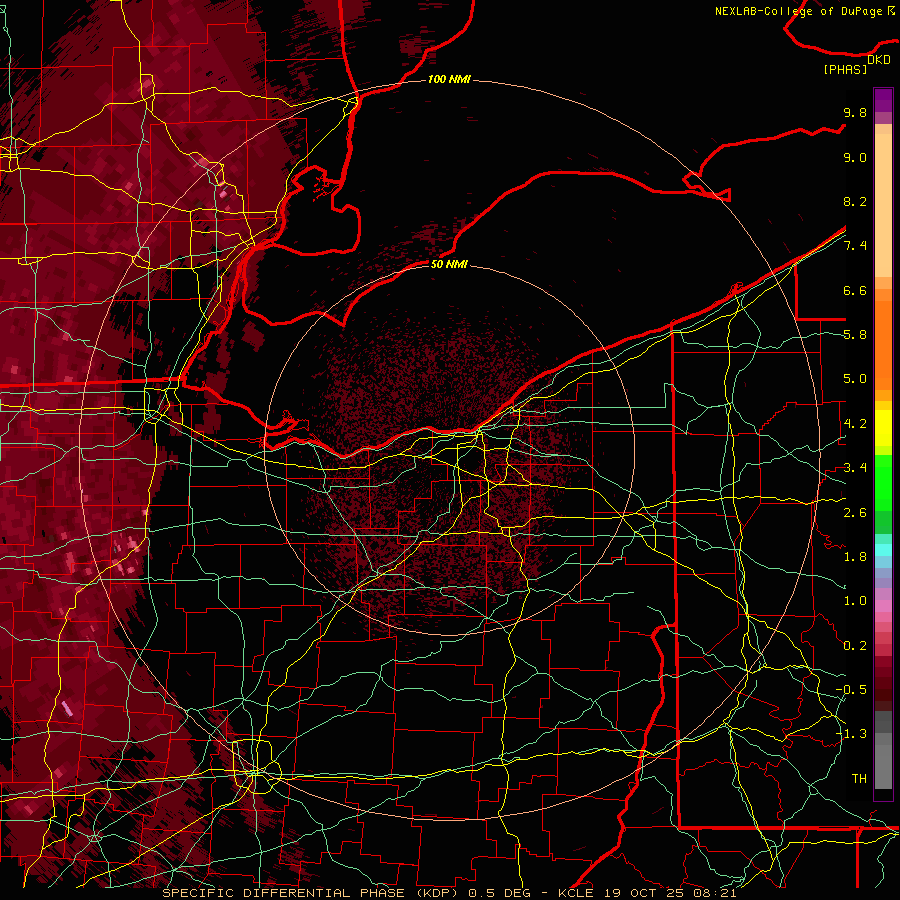The image size is (900, 900).
Task: Click the 50 NMI range ring label
Action: [449, 264]
